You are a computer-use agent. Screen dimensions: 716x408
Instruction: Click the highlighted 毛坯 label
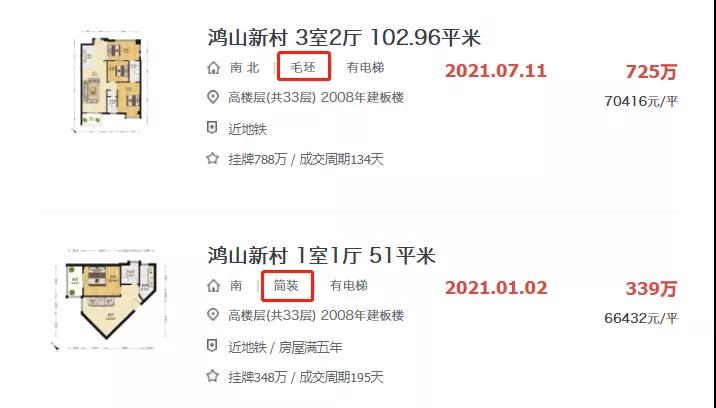(x=304, y=67)
